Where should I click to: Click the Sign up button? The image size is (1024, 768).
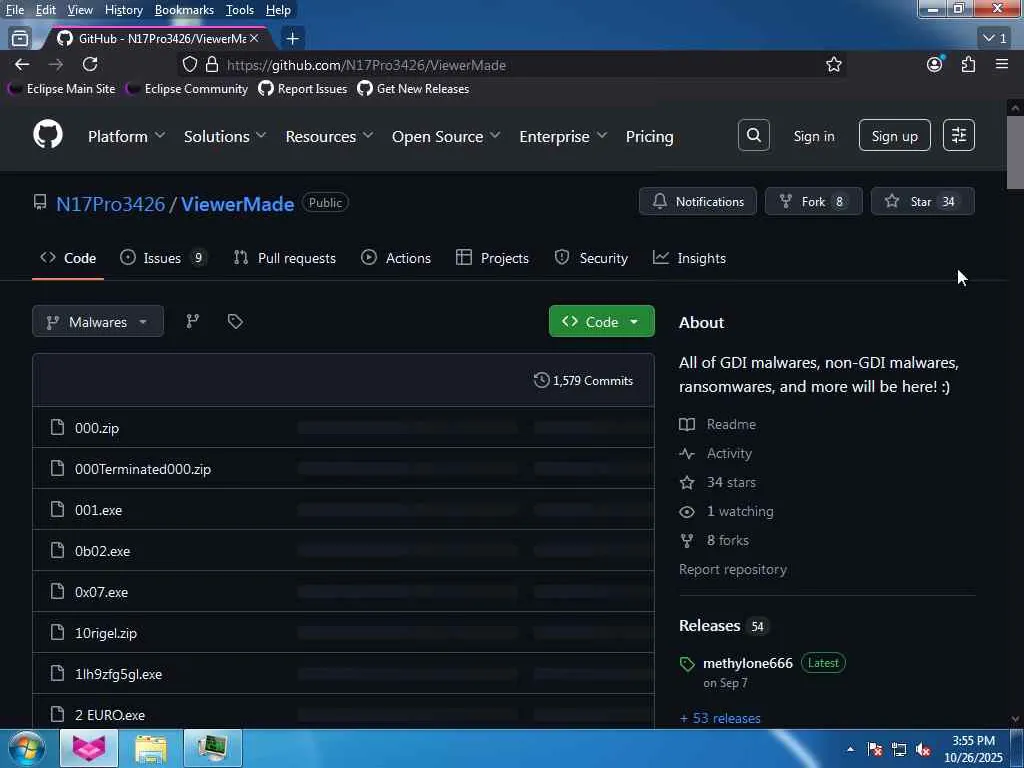(895, 135)
